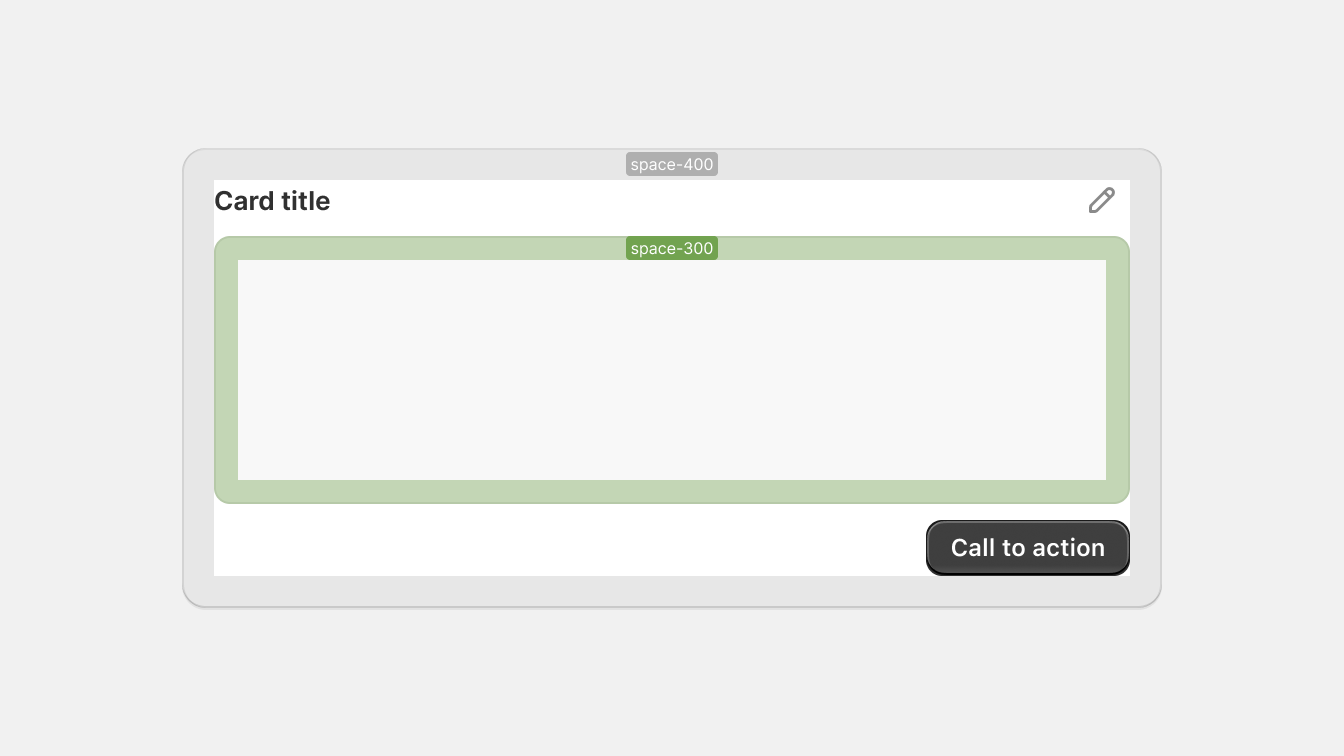Image resolution: width=1344 pixels, height=756 pixels.
Task: Click the word "Card" in the heading
Action: 244,201
